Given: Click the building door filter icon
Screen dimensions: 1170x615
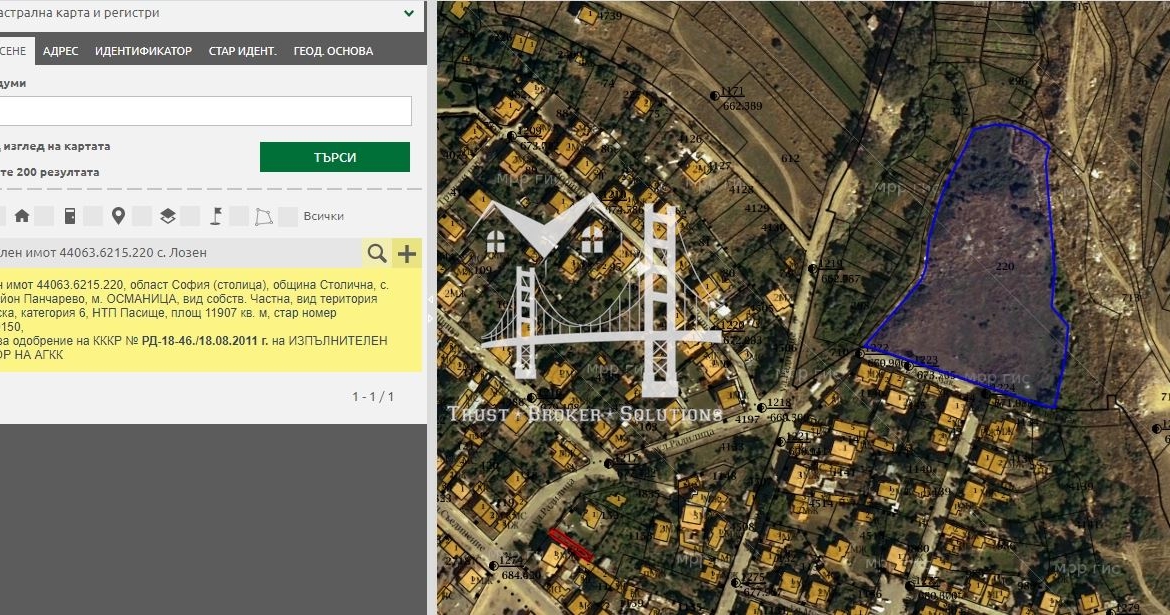Looking at the screenshot, I should (70, 216).
